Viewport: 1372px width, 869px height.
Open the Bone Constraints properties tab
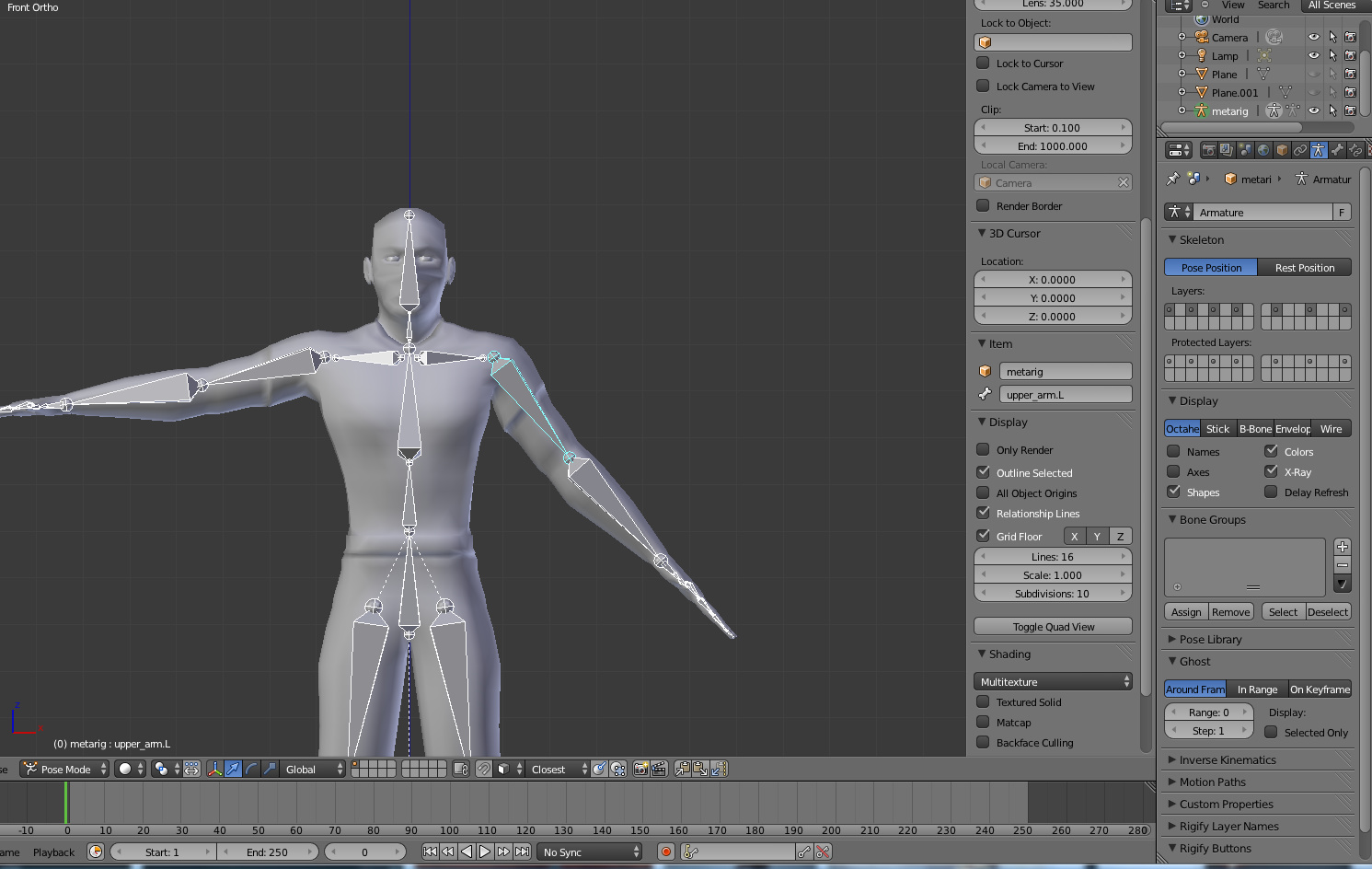pyautogui.click(x=1355, y=150)
